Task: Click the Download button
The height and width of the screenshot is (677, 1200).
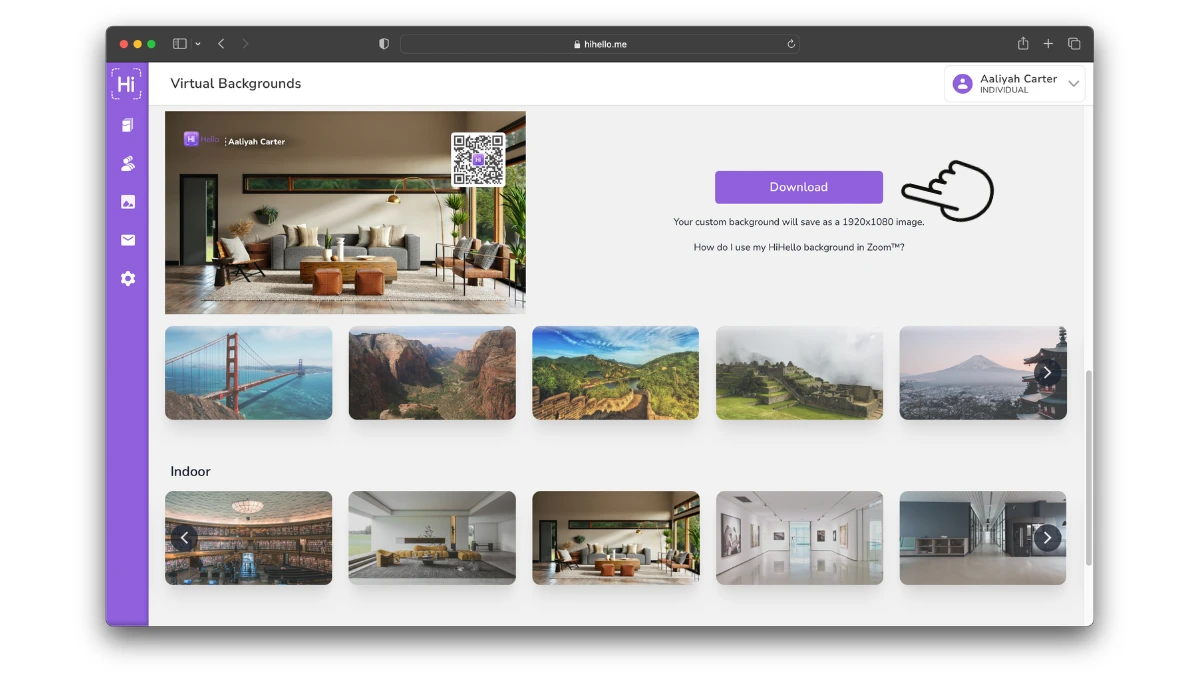Action: (x=798, y=187)
